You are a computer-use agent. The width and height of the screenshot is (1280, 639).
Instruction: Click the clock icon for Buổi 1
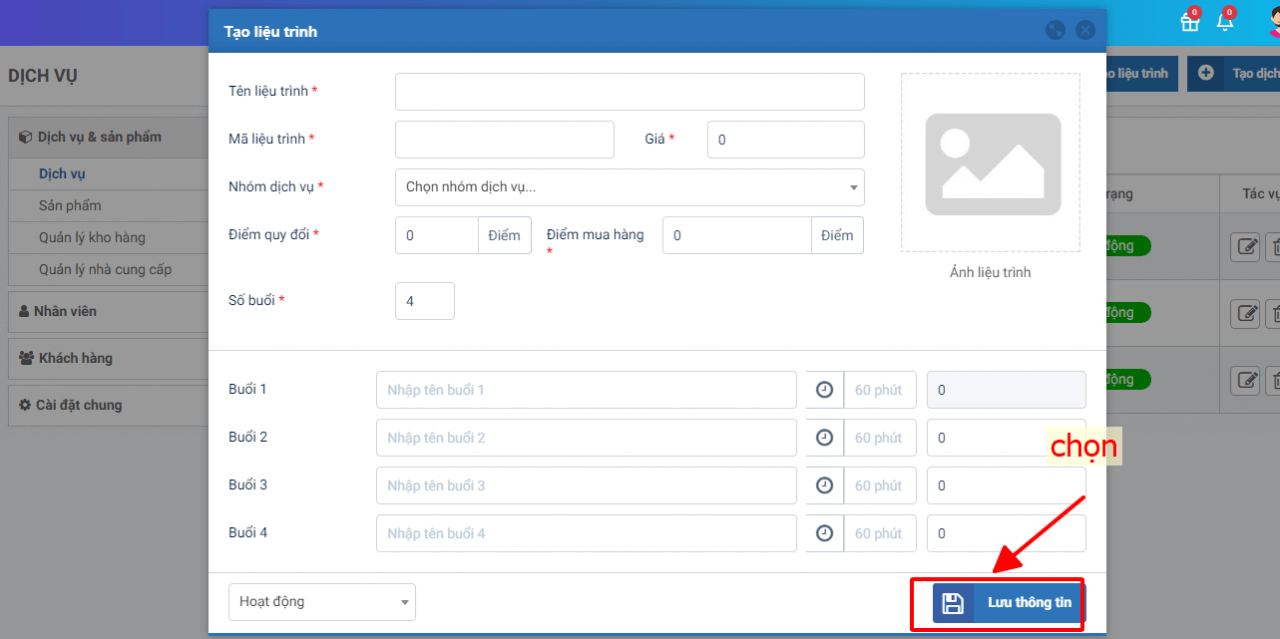pyautogui.click(x=824, y=390)
